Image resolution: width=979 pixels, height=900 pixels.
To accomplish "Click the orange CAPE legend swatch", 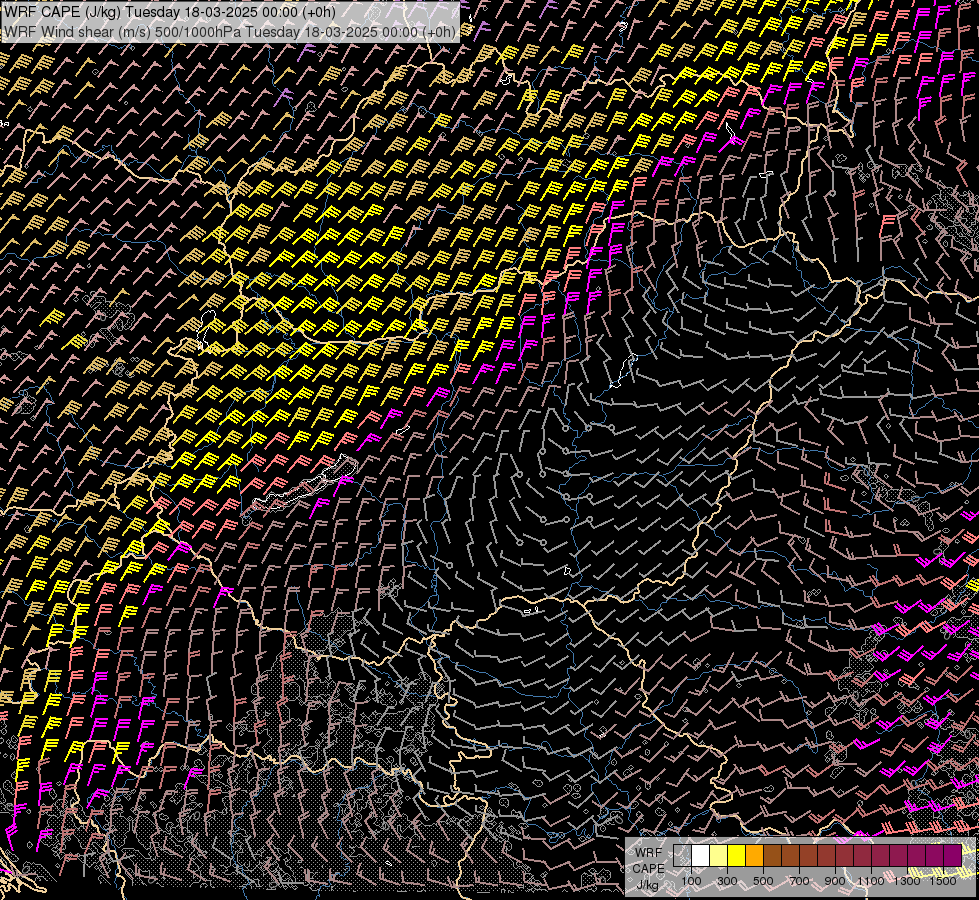I will click(754, 855).
